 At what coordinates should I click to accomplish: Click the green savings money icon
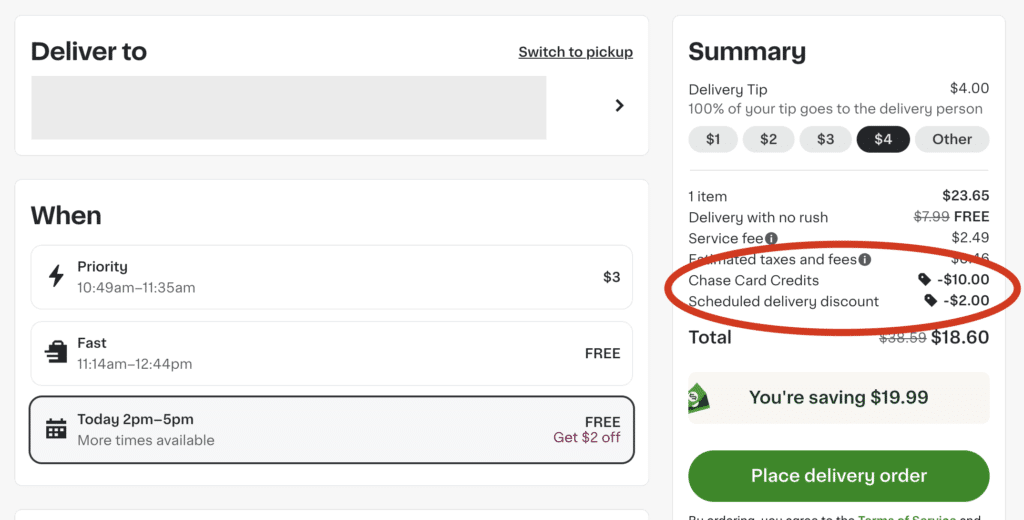(x=699, y=398)
